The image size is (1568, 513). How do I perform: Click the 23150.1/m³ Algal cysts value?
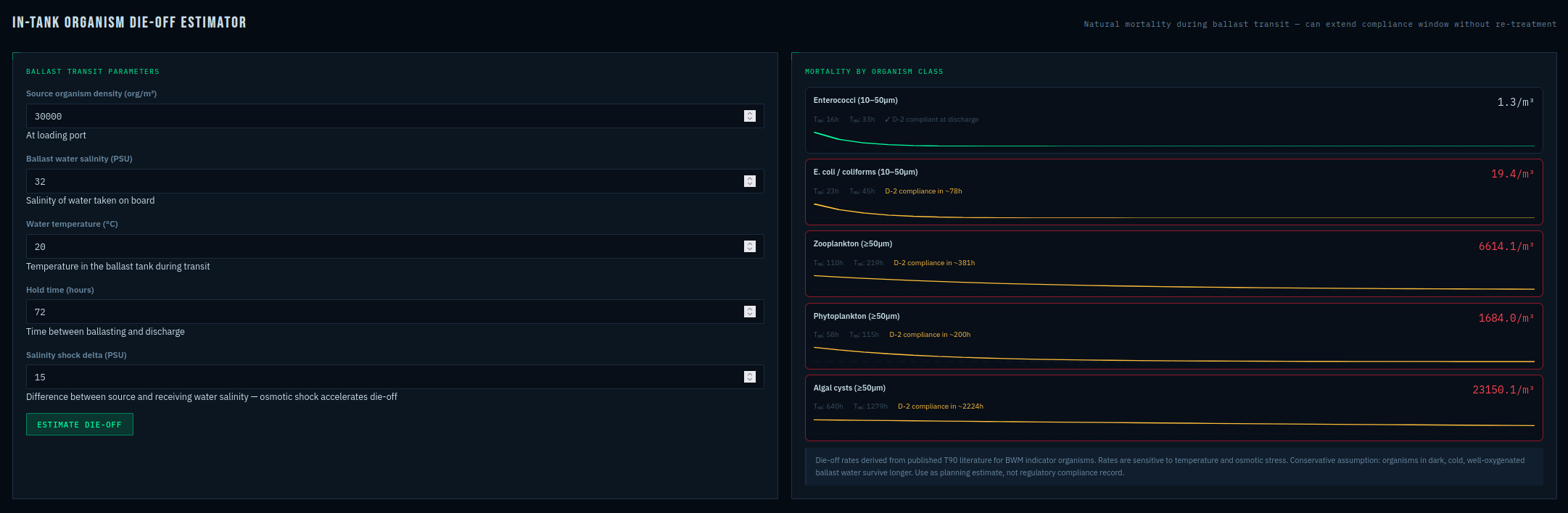[1503, 390]
